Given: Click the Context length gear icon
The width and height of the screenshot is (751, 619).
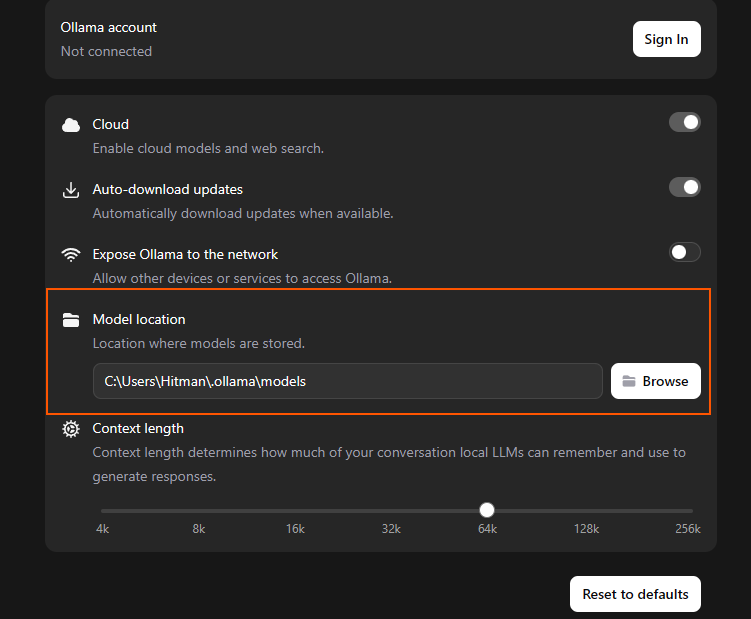Looking at the screenshot, I should (x=71, y=429).
